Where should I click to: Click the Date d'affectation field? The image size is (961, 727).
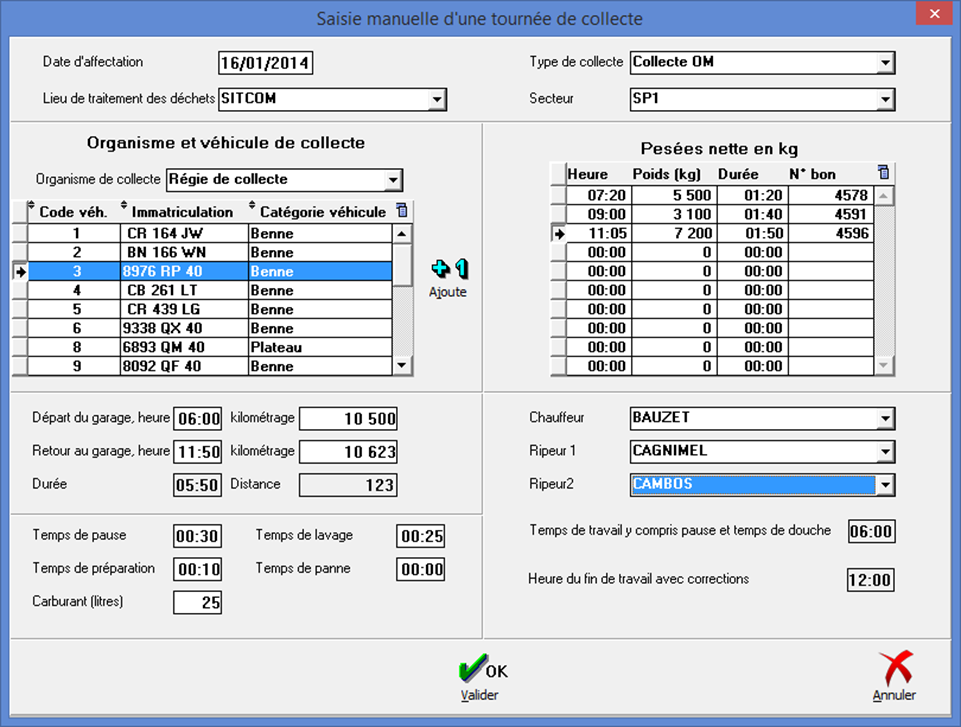265,63
